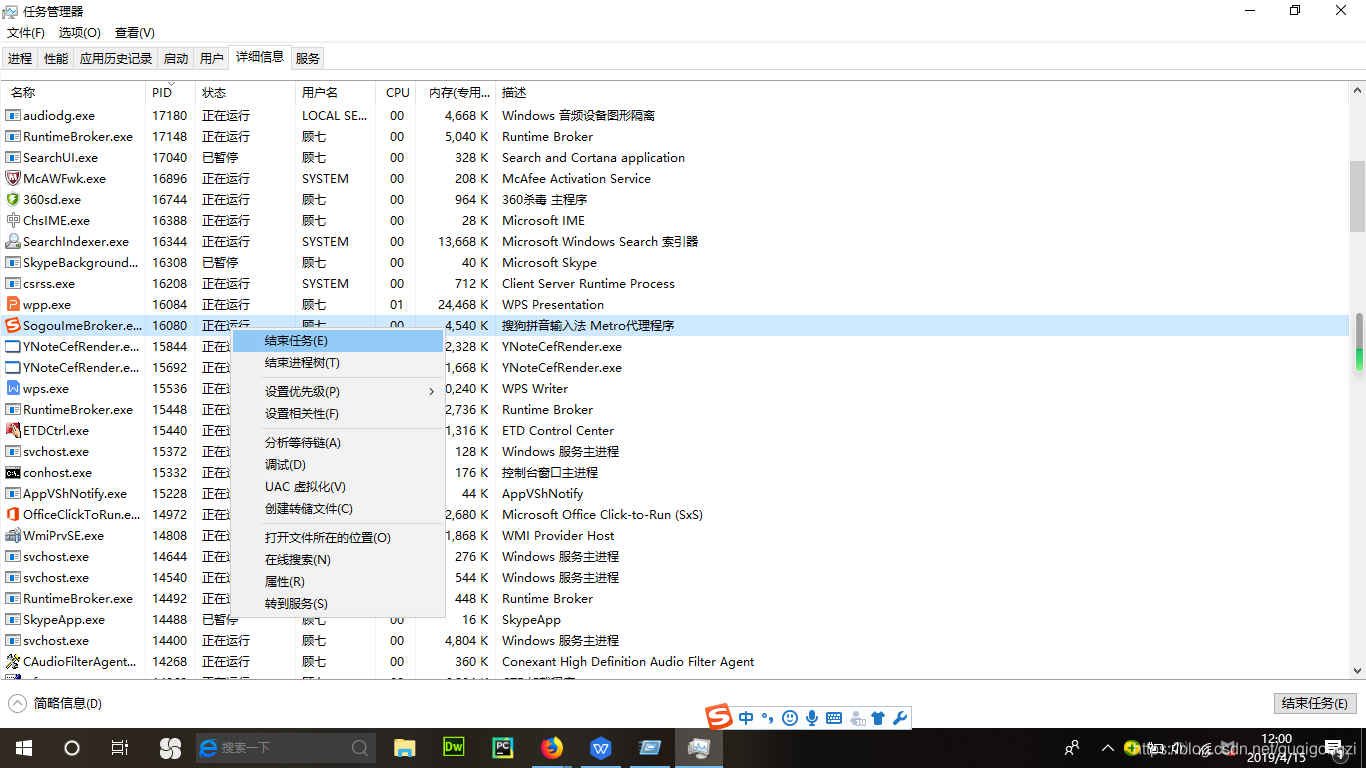Click Cortana circle icon on taskbar
This screenshot has height=768, width=1366.
72,748
